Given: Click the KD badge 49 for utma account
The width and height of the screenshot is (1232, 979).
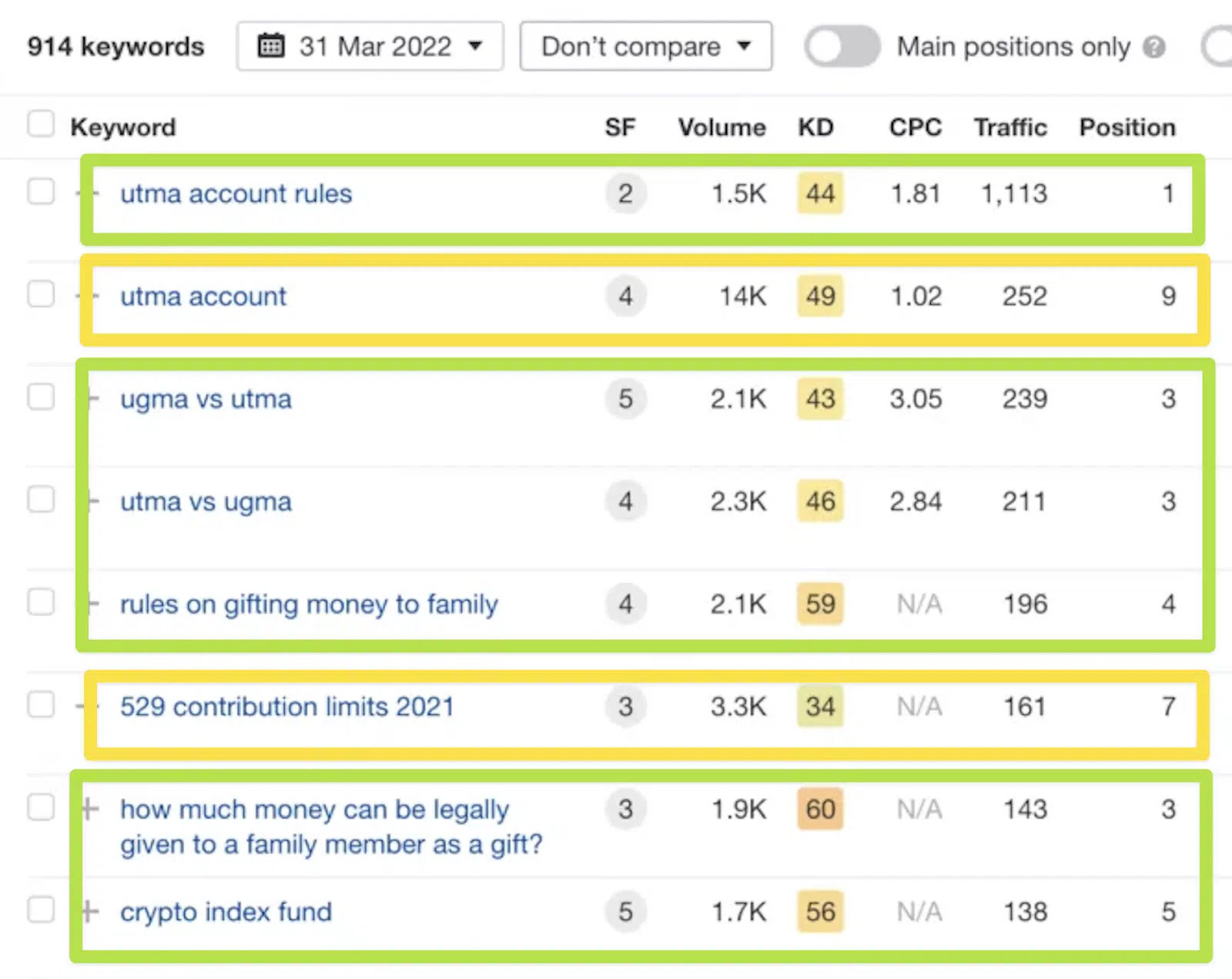Looking at the screenshot, I should click(x=820, y=296).
